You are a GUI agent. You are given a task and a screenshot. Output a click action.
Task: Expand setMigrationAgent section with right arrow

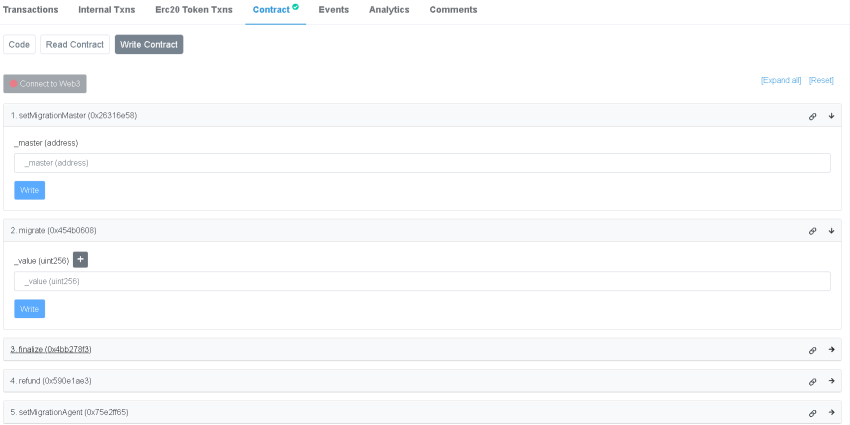tap(831, 413)
